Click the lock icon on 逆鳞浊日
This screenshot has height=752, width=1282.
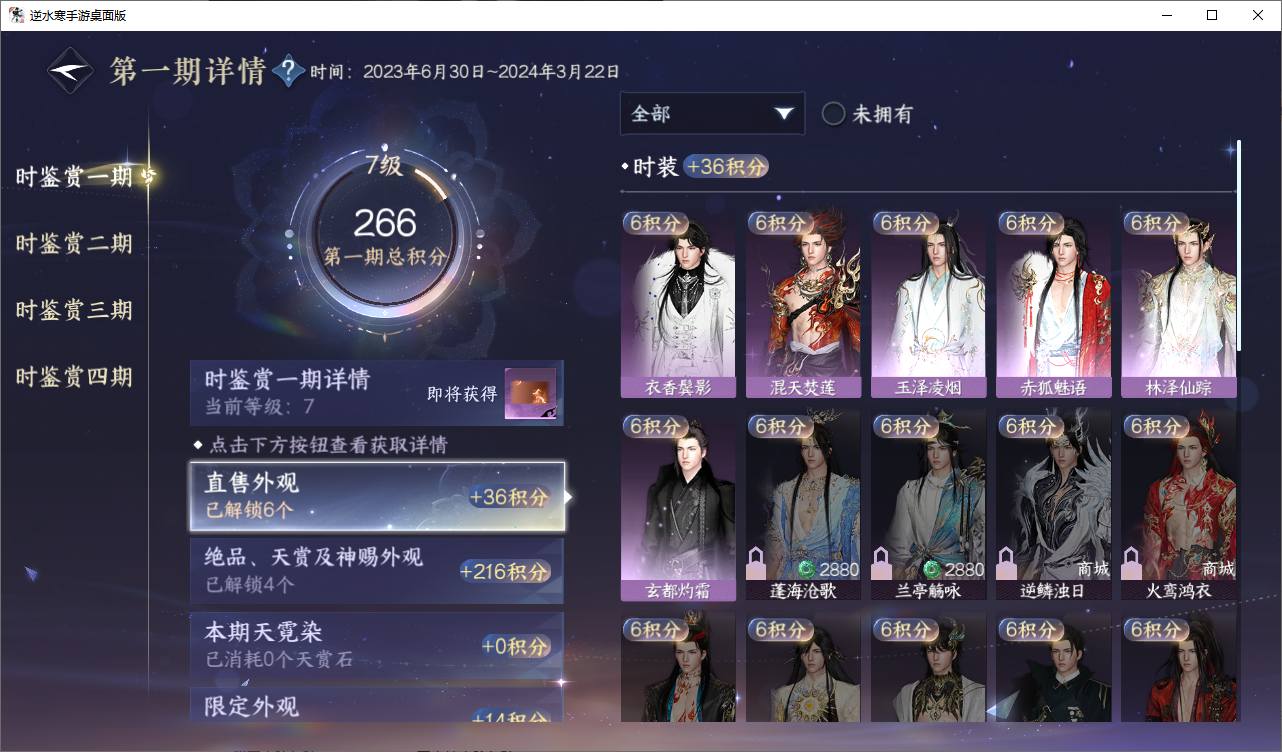[1006, 563]
